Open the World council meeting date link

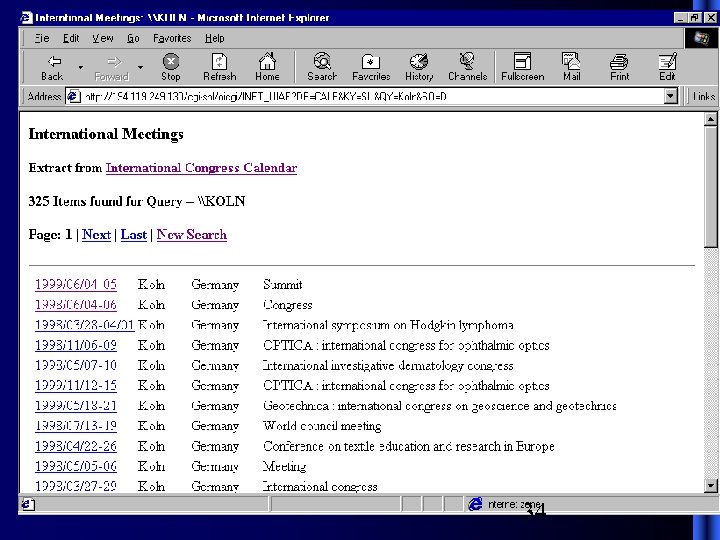(76, 426)
